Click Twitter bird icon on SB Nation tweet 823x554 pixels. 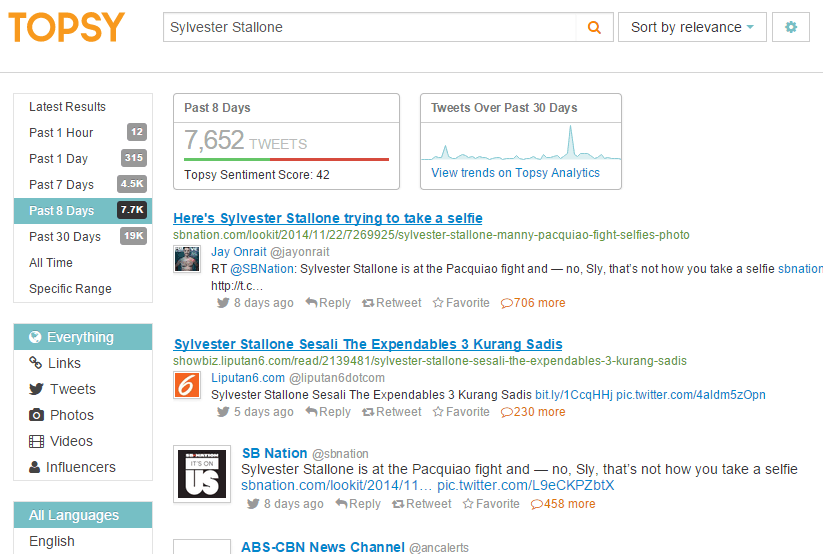point(253,504)
